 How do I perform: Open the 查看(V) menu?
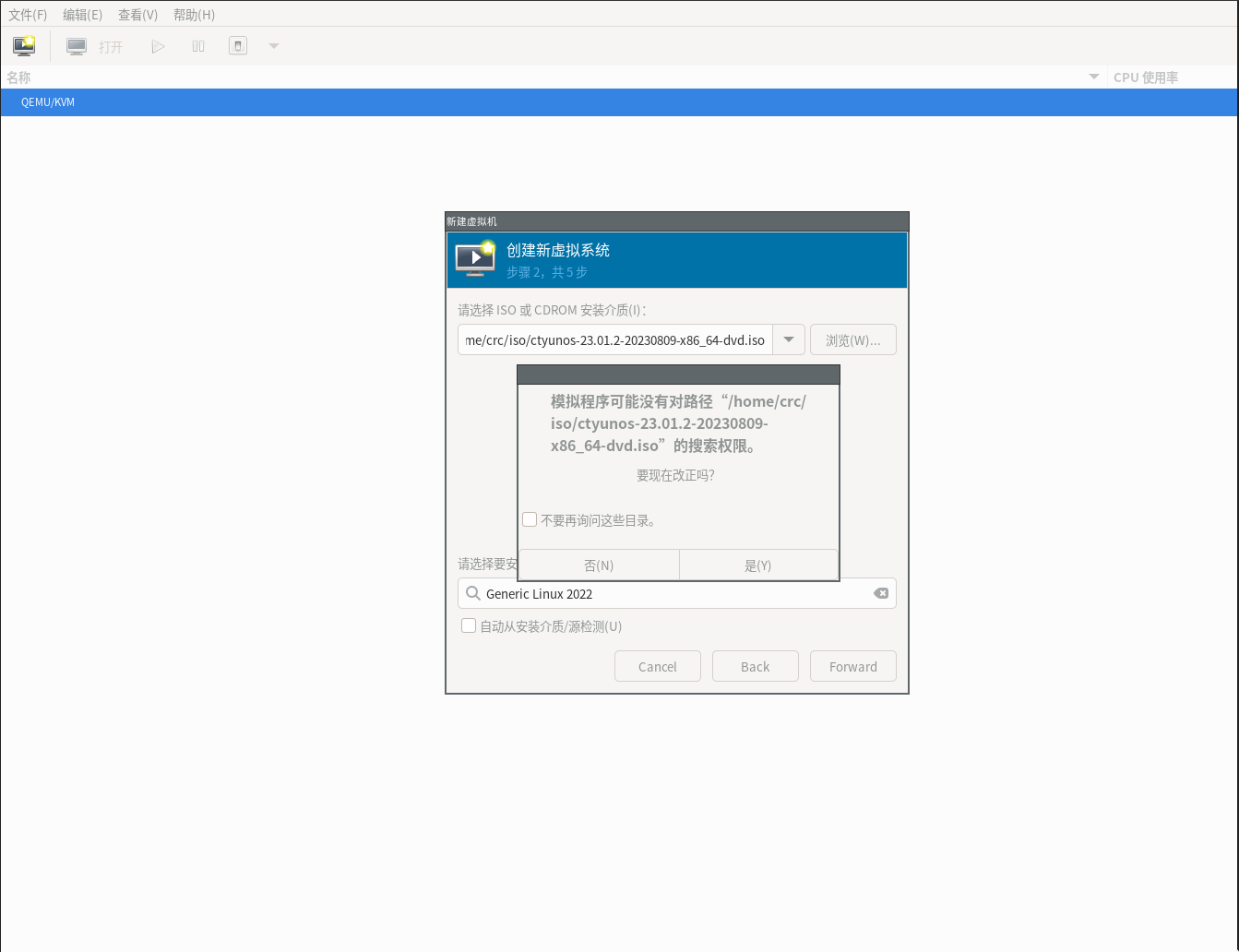[138, 15]
